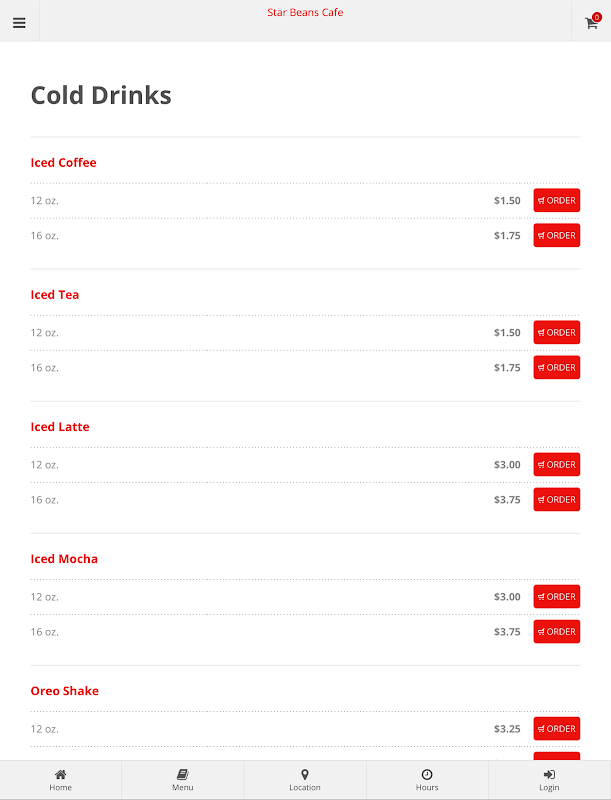611x800 pixels.
Task: Order the 12 oz. Iced Tea
Action: pyautogui.click(x=556, y=333)
